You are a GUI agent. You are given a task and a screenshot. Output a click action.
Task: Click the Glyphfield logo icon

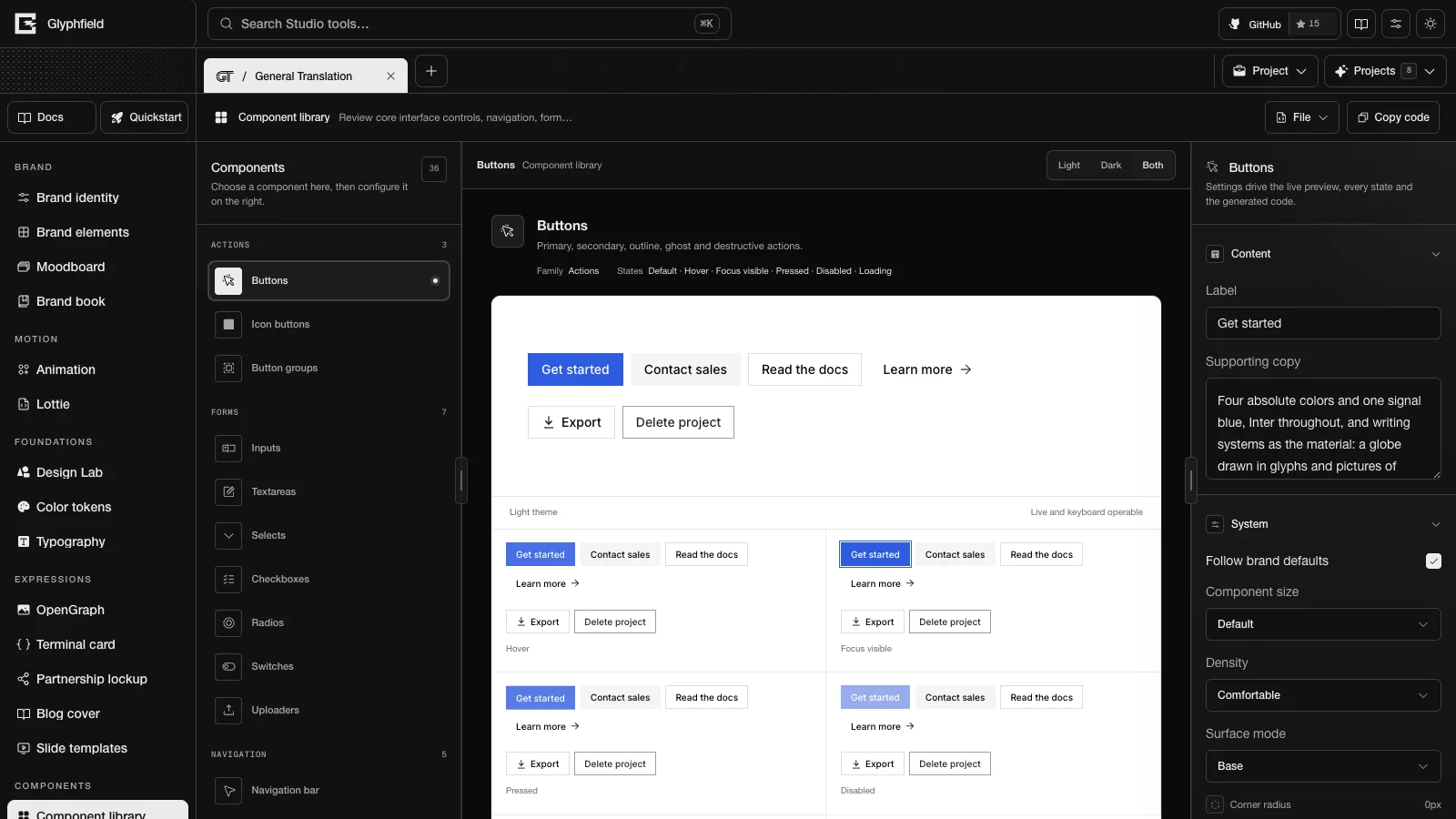[x=25, y=24]
